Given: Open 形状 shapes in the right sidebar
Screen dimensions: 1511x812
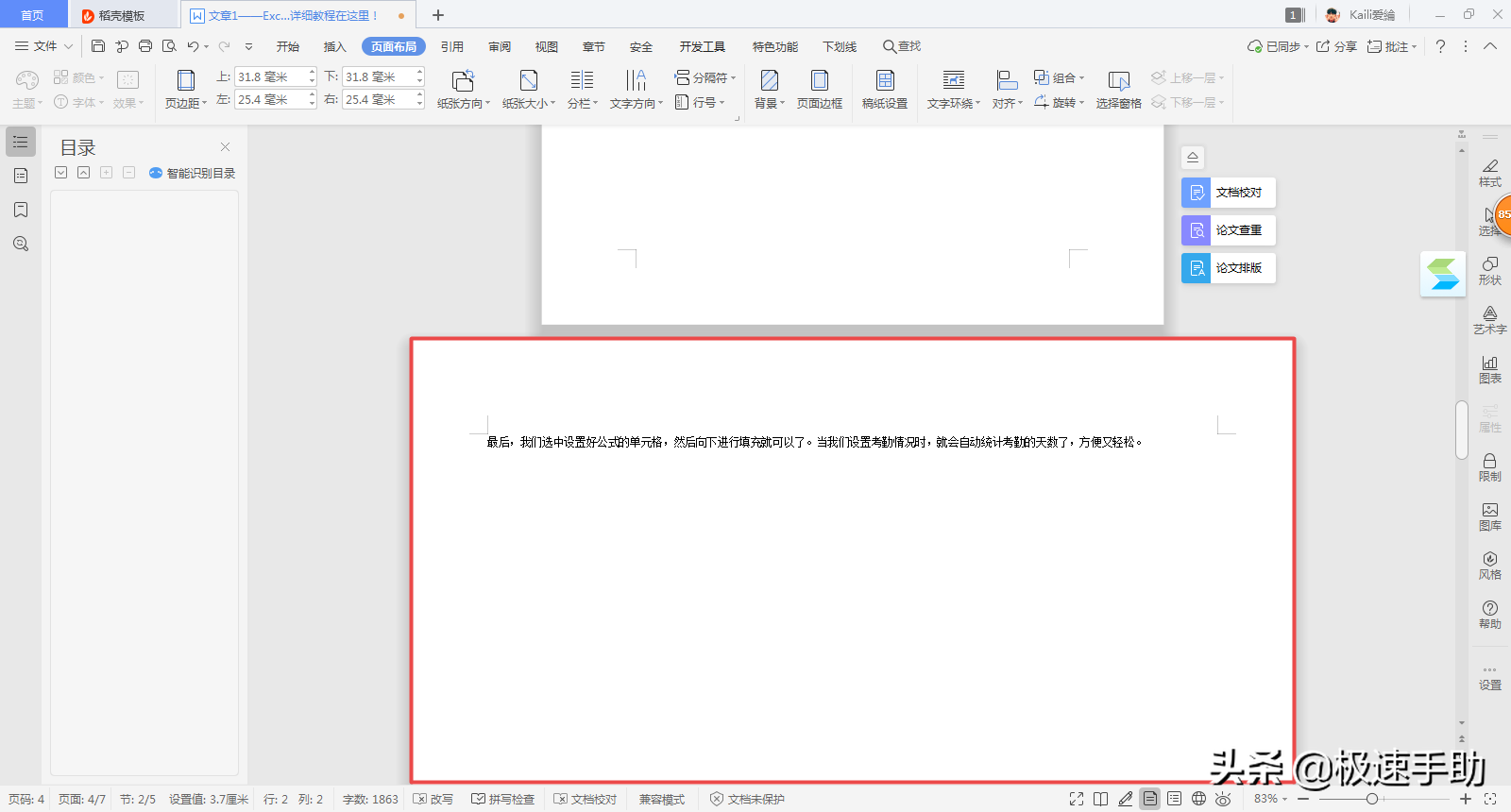Looking at the screenshot, I should 1490,271.
